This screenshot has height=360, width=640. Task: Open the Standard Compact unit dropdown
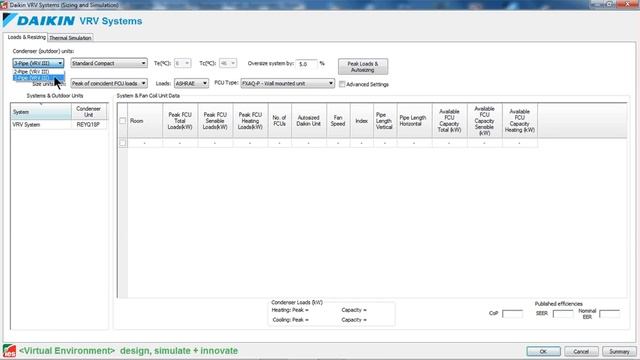tap(109, 63)
